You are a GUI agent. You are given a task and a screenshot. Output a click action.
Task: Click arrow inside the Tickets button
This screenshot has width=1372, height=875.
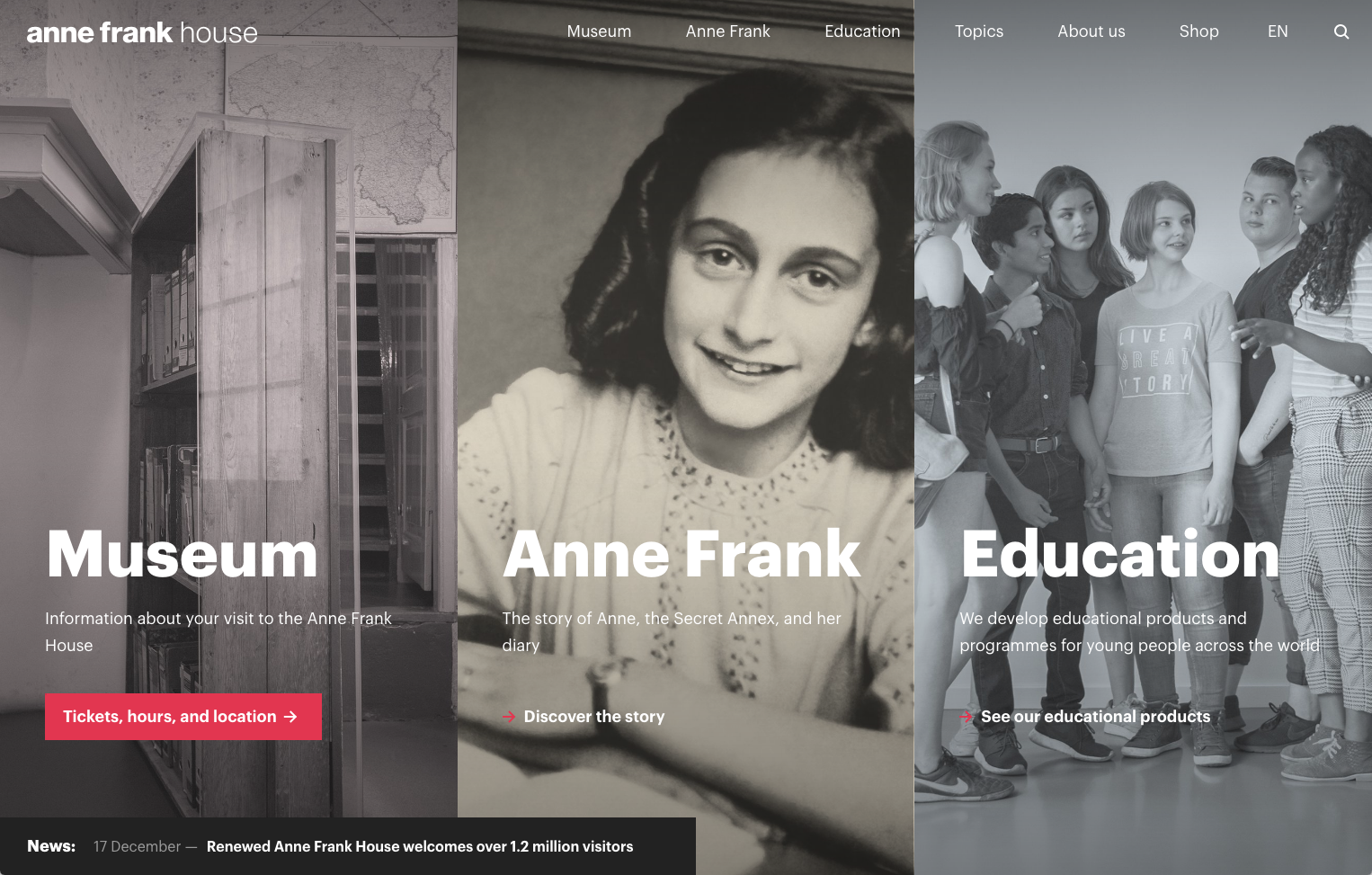[x=290, y=717]
